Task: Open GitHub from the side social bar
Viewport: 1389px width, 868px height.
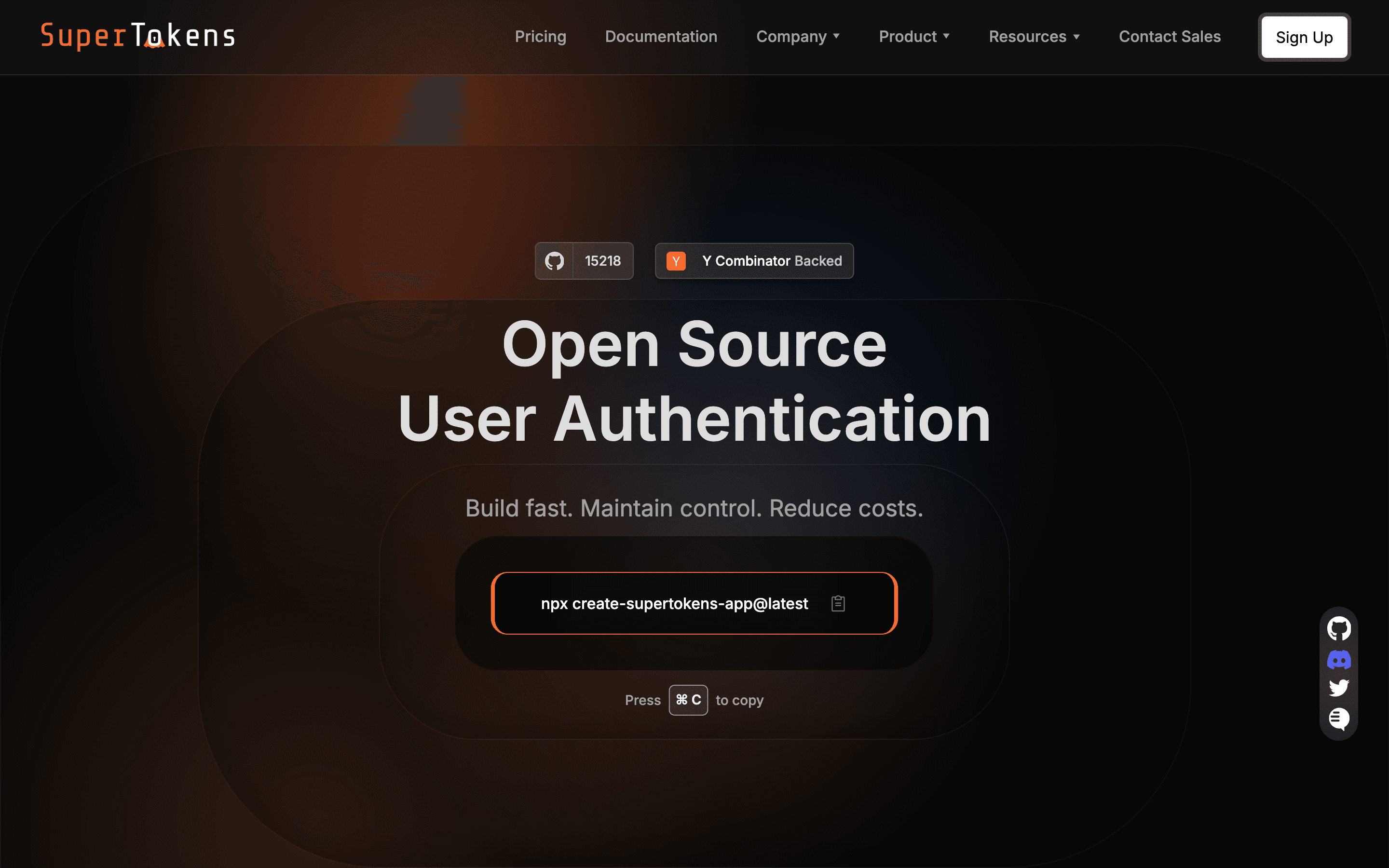Action: pyautogui.click(x=1338, y=629)
